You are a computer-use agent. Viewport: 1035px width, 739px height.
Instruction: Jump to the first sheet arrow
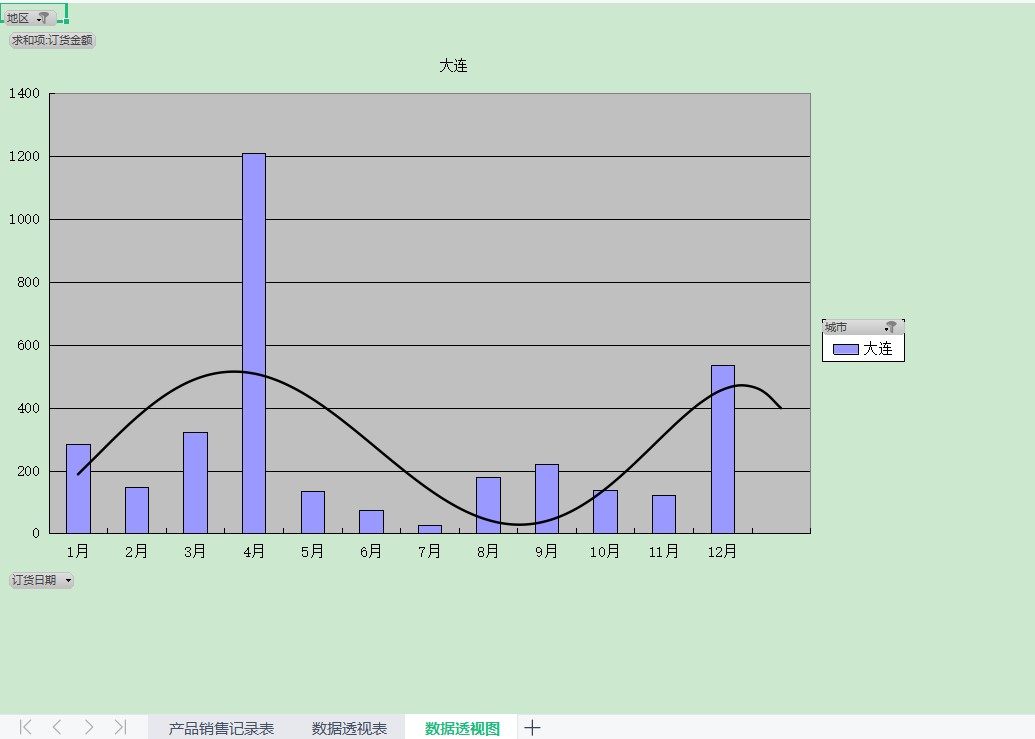tap(26, 727)
